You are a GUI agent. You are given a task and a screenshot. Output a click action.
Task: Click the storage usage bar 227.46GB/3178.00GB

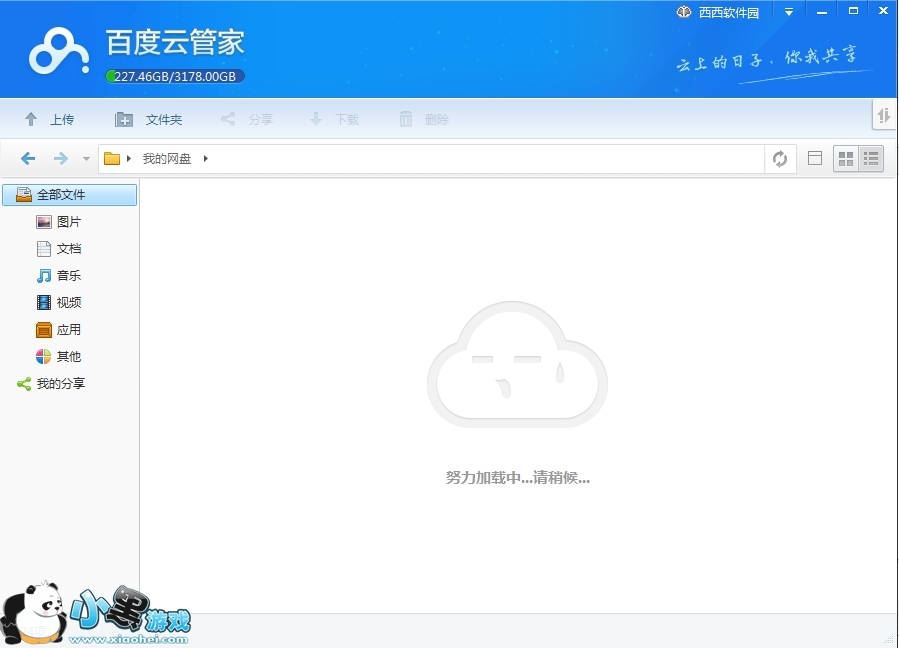175,76
